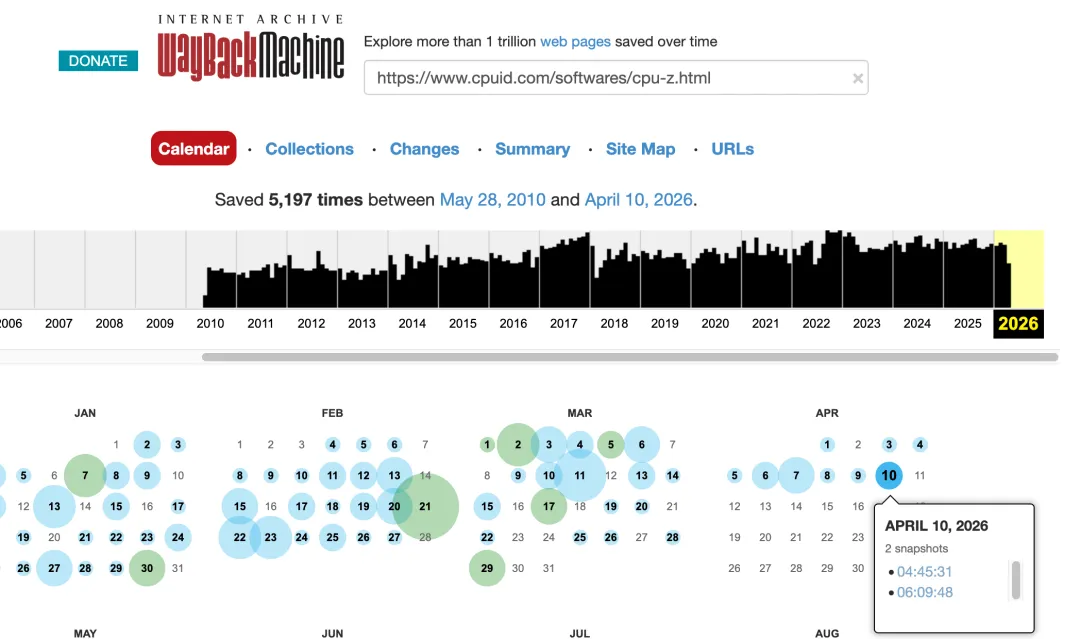Select March 6 capture day
Screen dimensions: 1080x639
(x=641, y=444)
